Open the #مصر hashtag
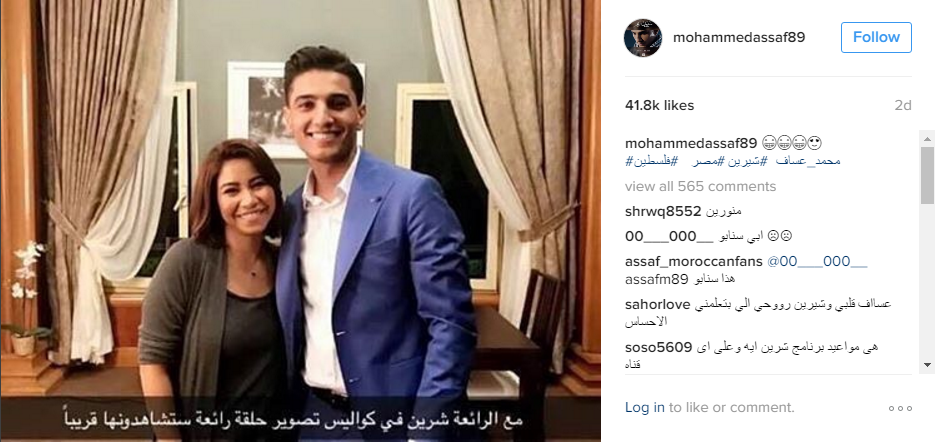Viewport: 935px width, 442px height. 711,162
